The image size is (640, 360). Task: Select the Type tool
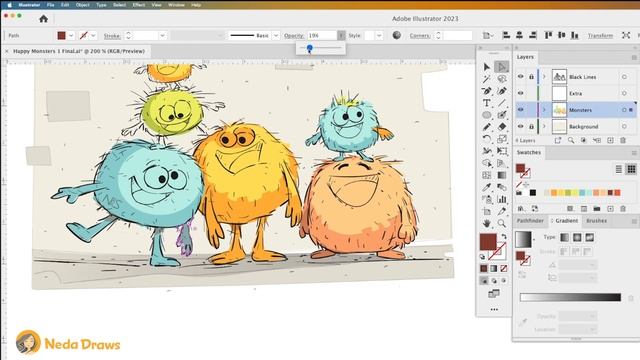point(487,103)
